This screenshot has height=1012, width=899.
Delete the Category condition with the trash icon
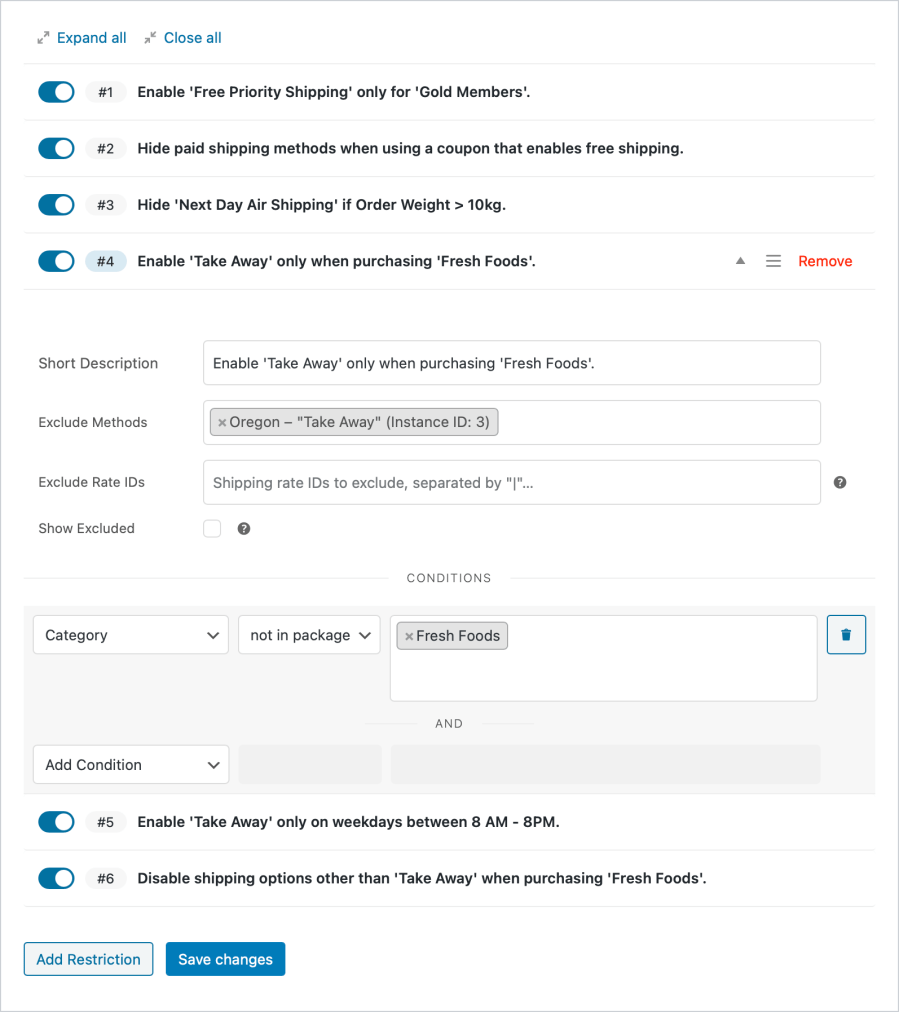[846, 634]
